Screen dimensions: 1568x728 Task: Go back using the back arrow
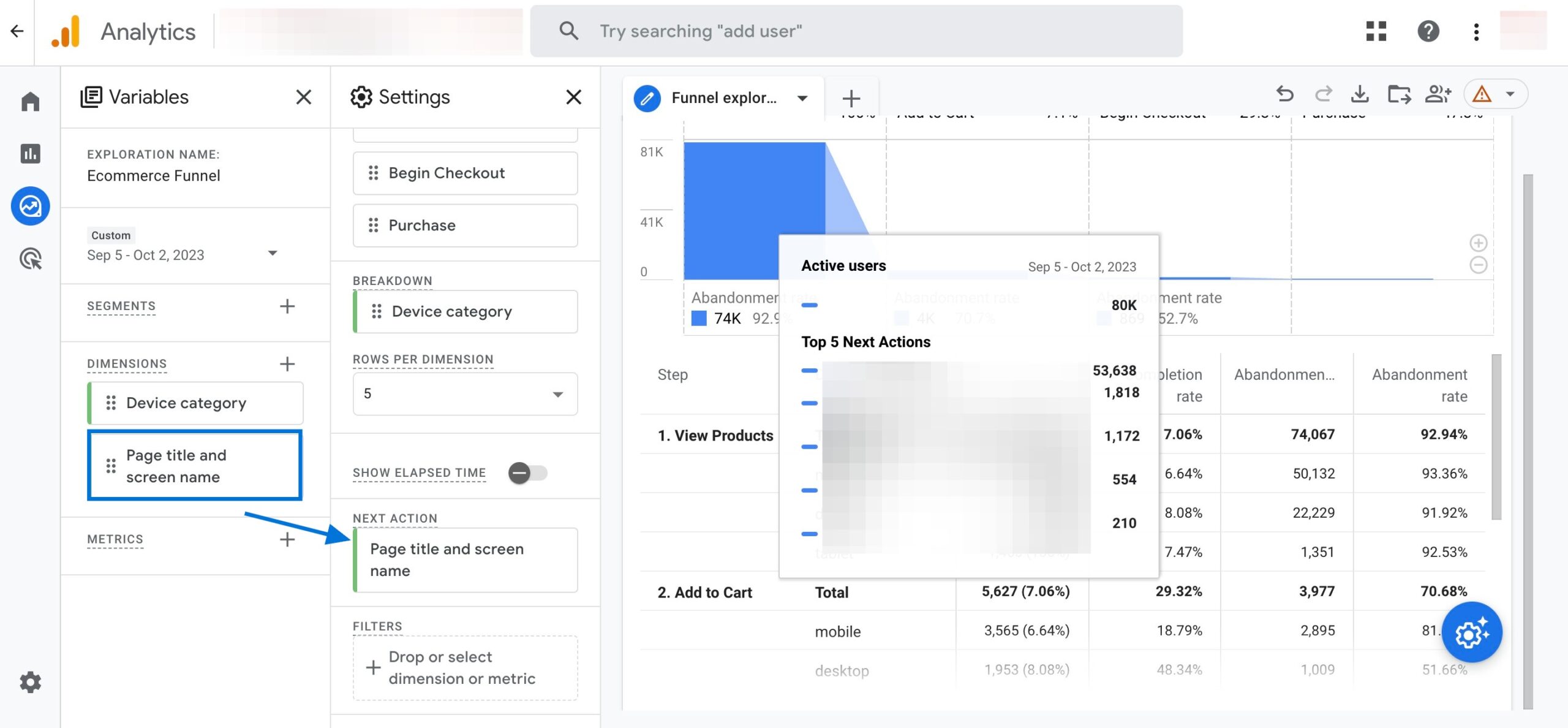tap(17, 31)
